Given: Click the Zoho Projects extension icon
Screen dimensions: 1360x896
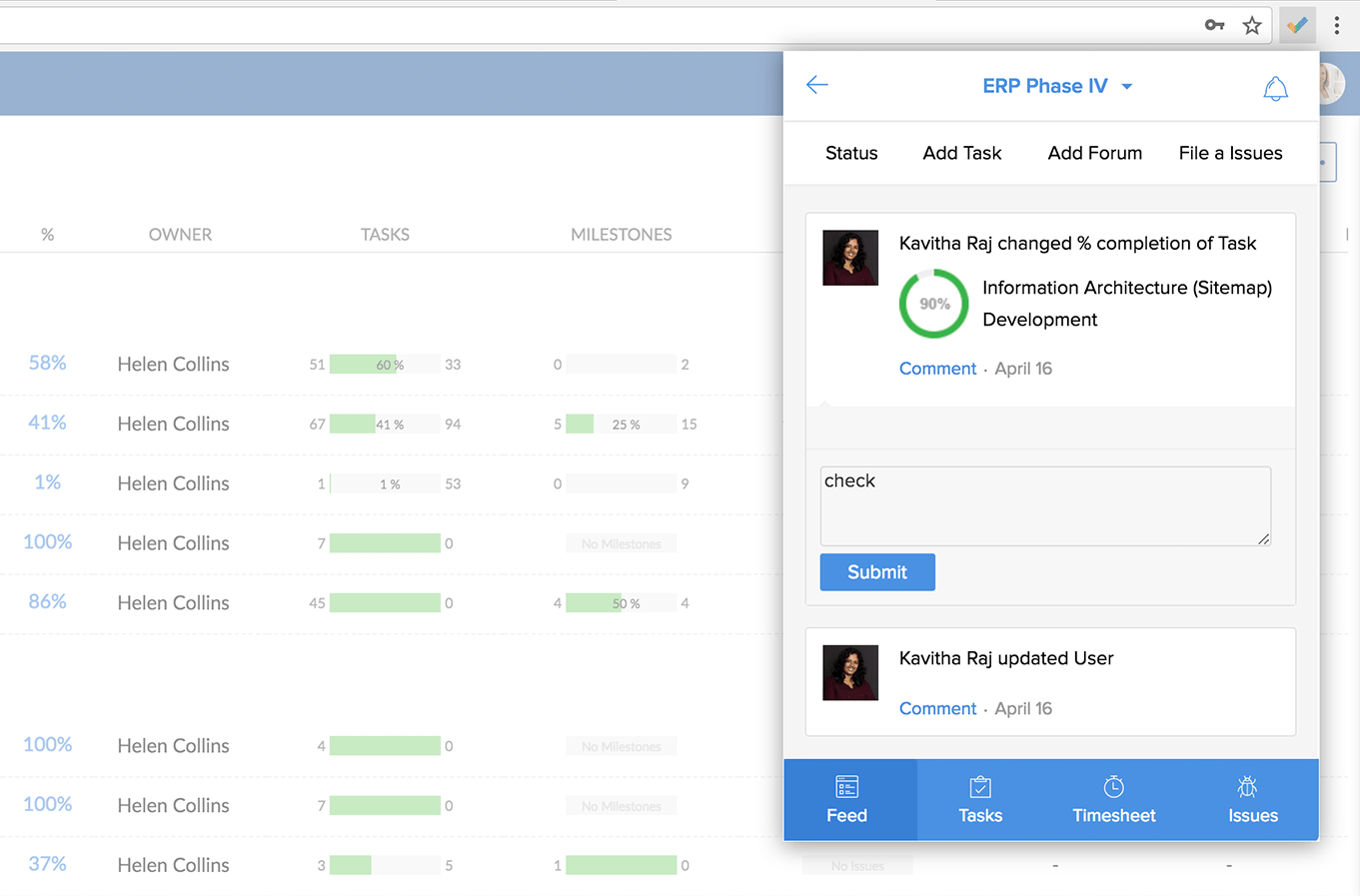Looking at the screenshot, I should point(1296,25).
